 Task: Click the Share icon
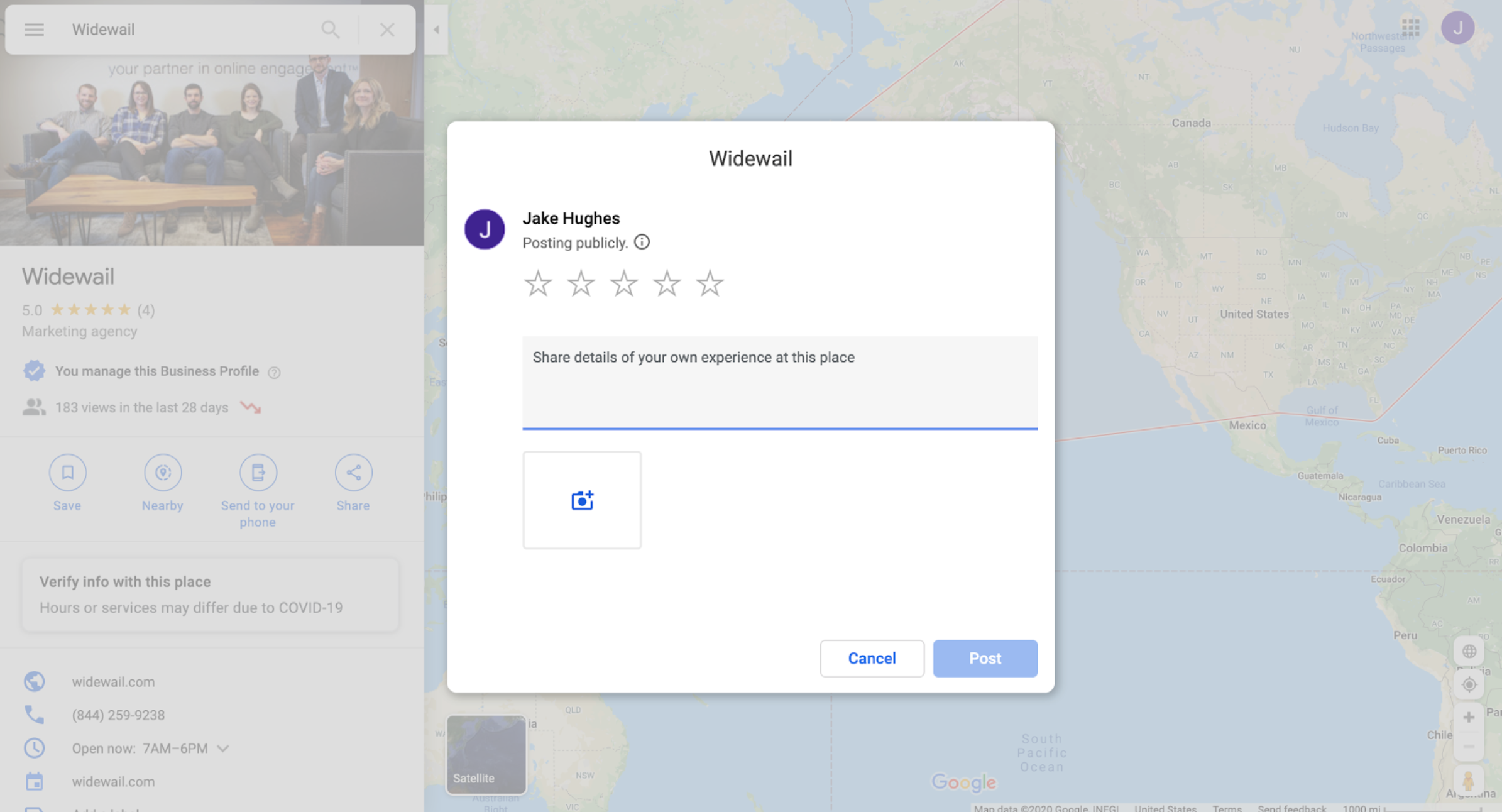(353, 473)
